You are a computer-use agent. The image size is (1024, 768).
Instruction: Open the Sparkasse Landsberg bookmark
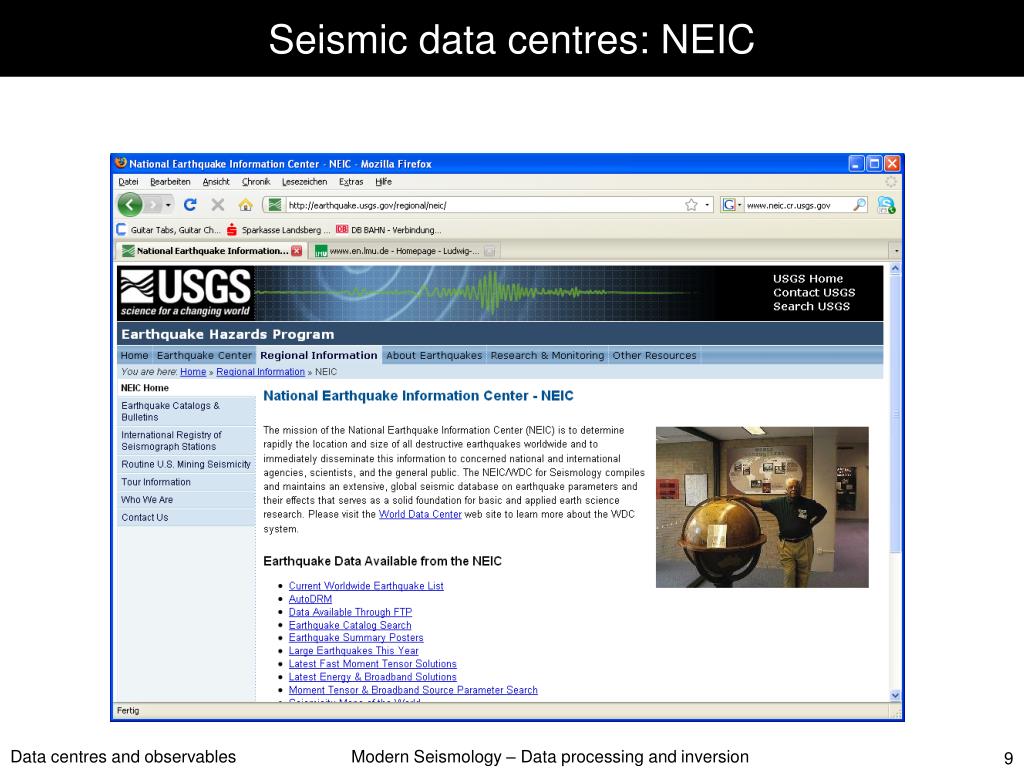279,230
